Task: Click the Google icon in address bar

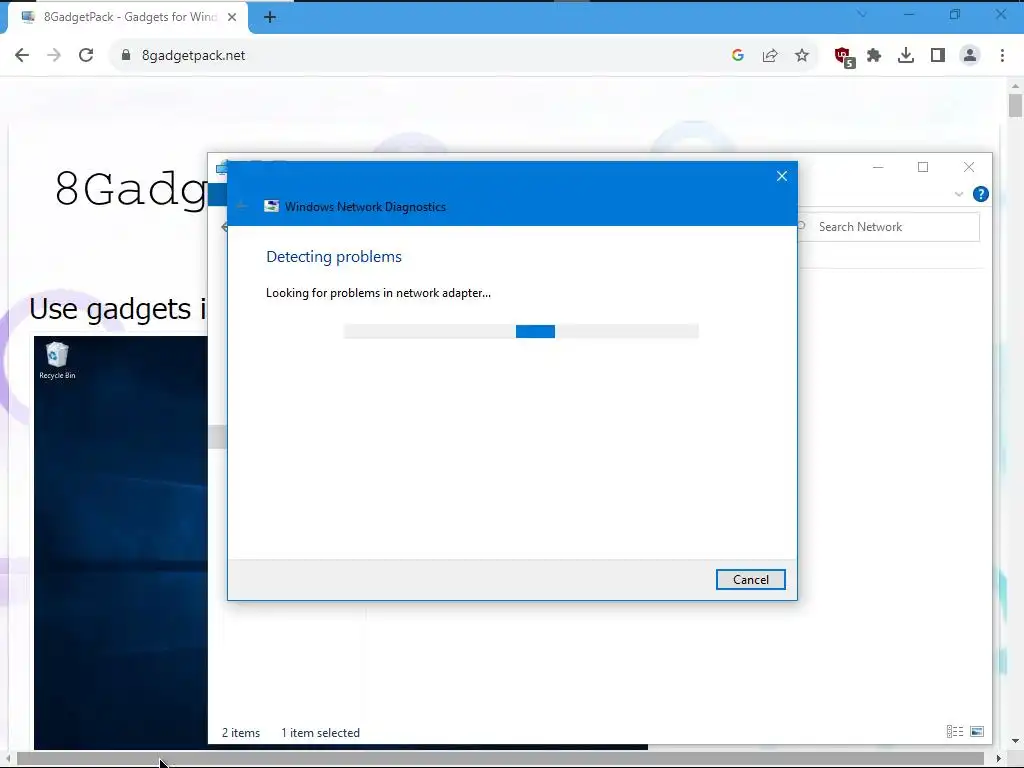Action: click(738, 56)
